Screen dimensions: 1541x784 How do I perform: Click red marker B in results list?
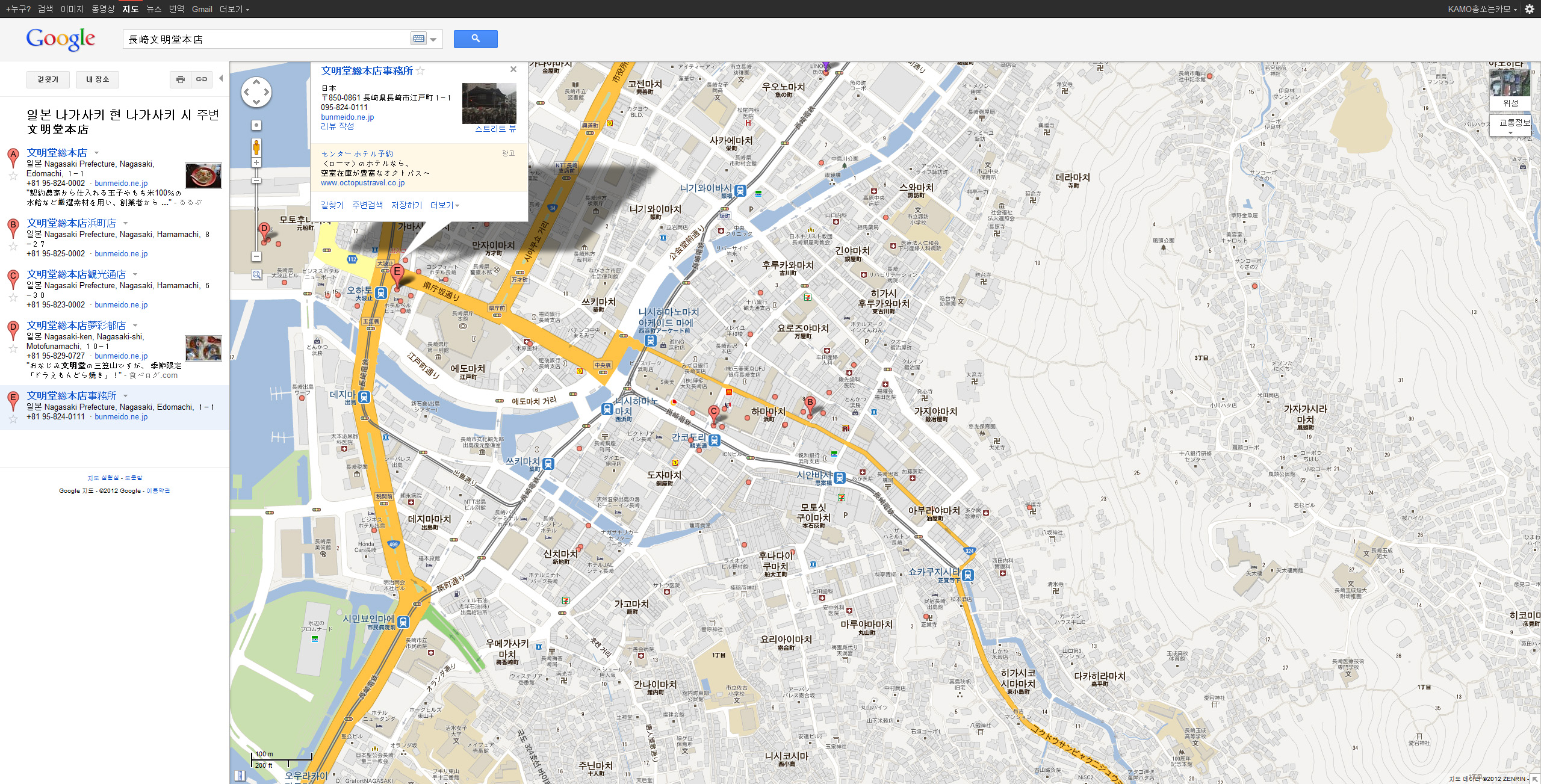click(x=13, y=228)
